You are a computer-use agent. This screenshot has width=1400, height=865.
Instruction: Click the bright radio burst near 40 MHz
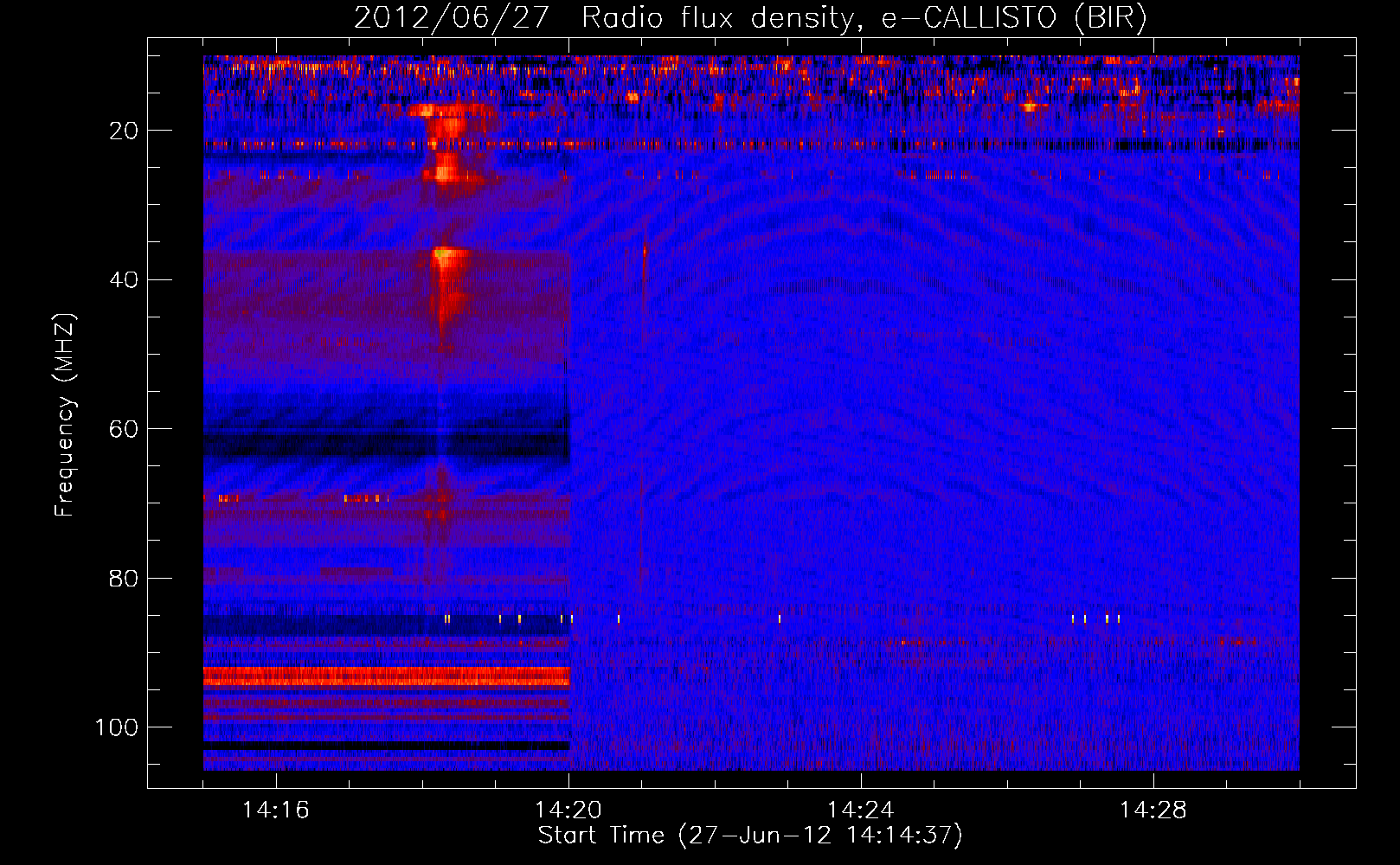(x=449, y=285)
